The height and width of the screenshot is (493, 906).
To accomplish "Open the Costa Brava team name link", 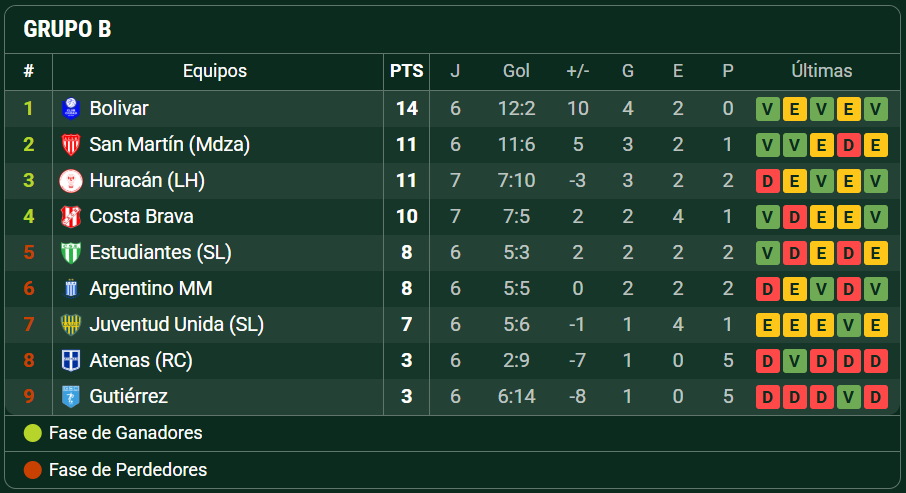I will click(x=142, y=217).
